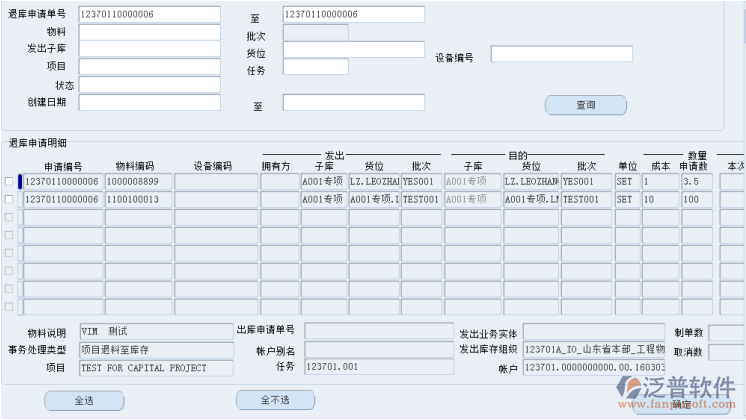
Task: Click the 设备编号 input field
Action: 560,54
